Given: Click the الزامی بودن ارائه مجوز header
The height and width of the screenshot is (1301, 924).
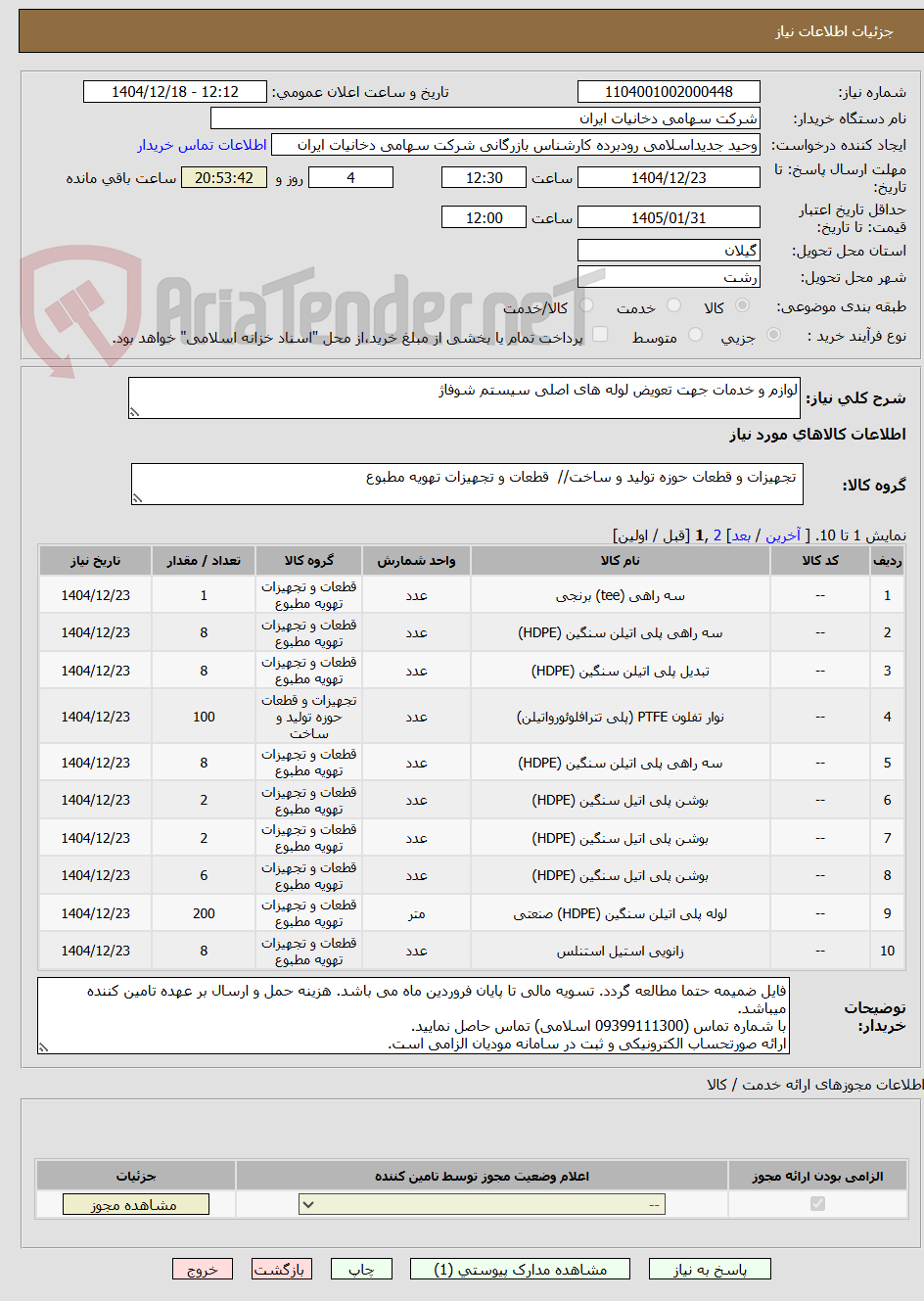Looking at the screenshot, I should (x=817, y=1176).
